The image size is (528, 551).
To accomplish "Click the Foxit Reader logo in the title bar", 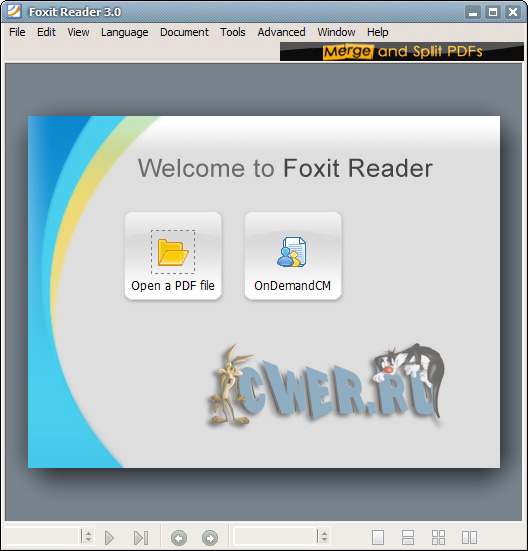I will tap(14, 12).
